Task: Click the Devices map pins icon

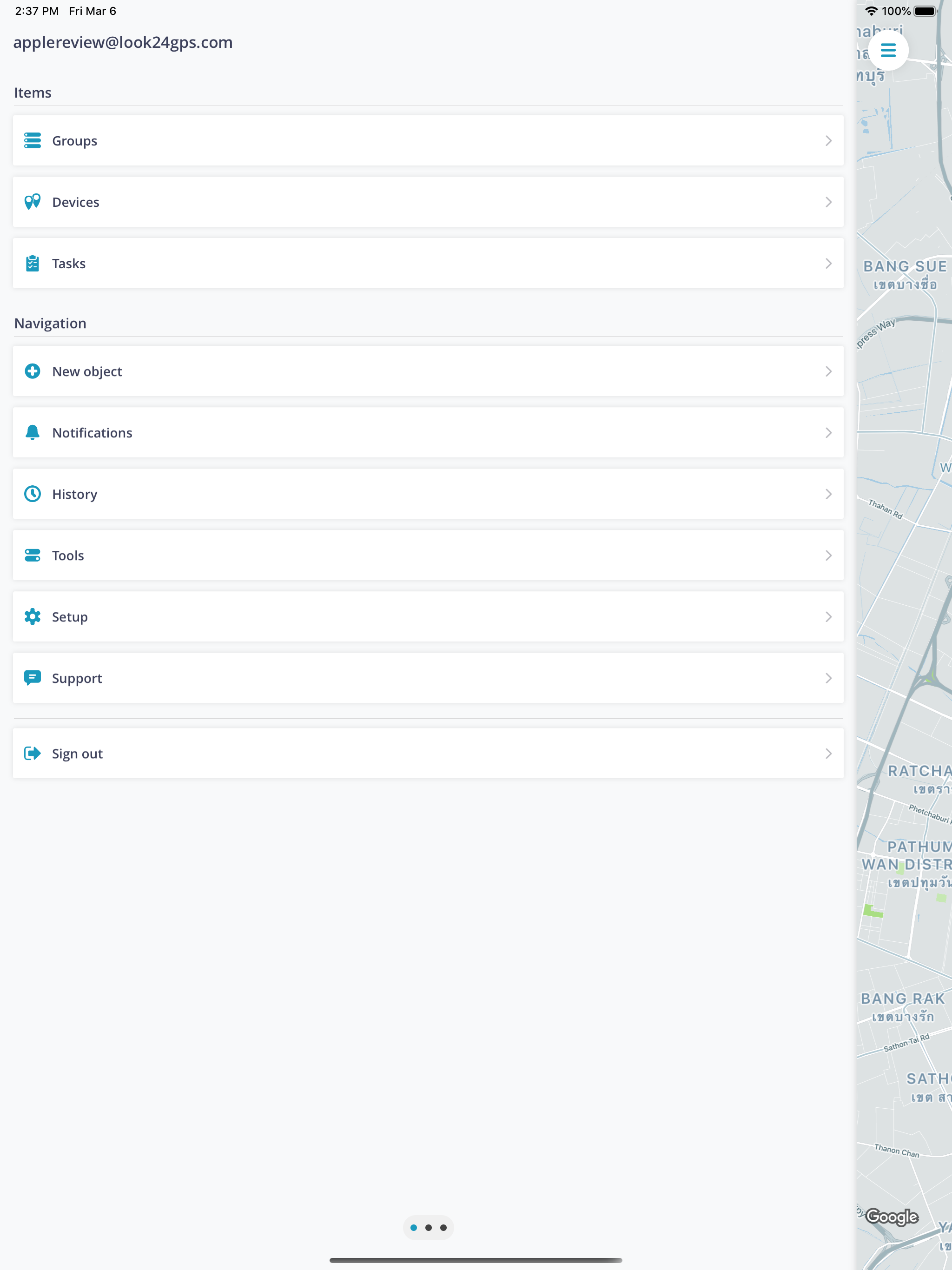Action: coord(33,202)
